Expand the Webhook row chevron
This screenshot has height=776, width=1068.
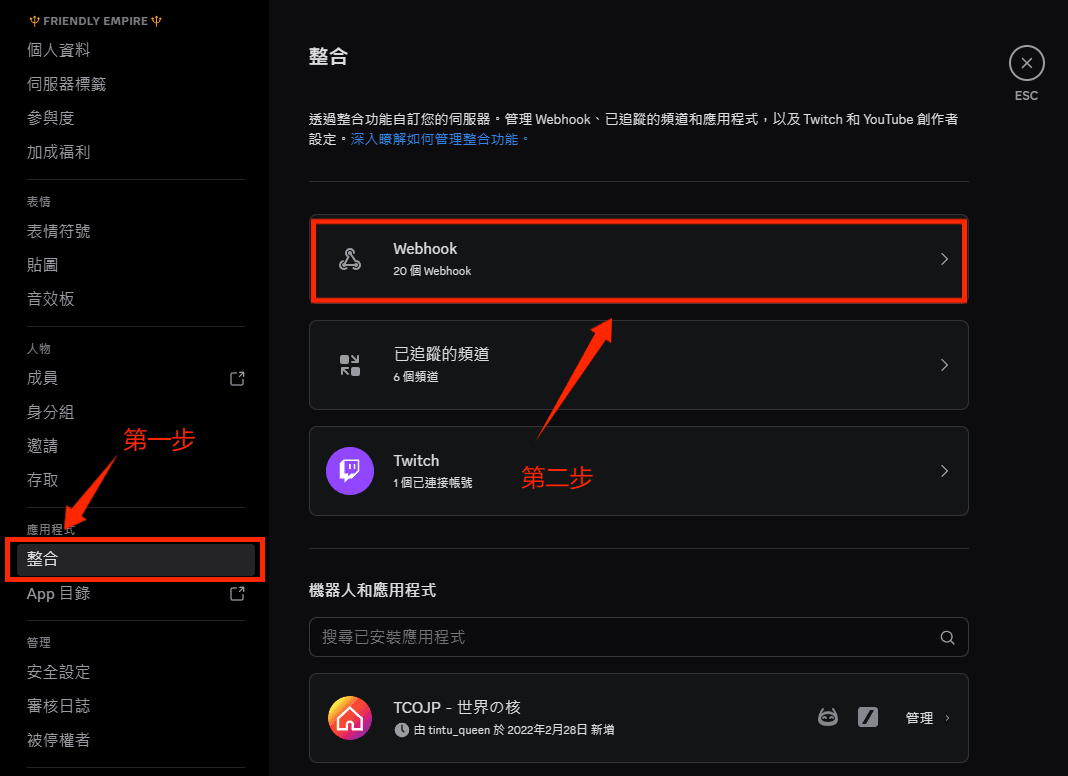point(944,259)
